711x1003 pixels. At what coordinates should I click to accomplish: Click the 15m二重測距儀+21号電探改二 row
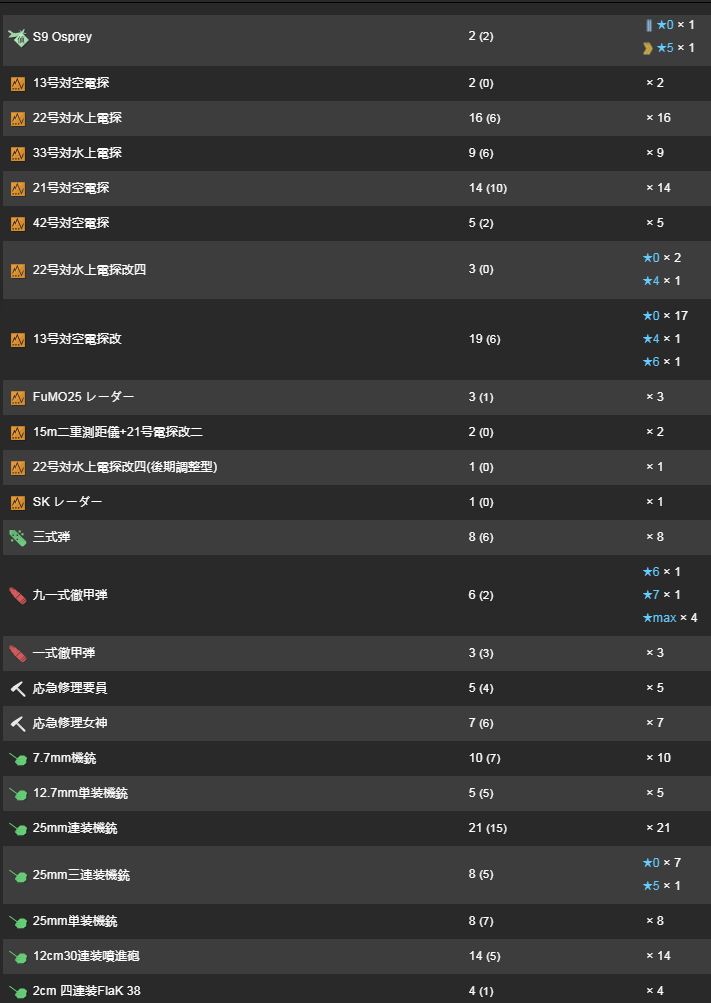tap(118, 432)
